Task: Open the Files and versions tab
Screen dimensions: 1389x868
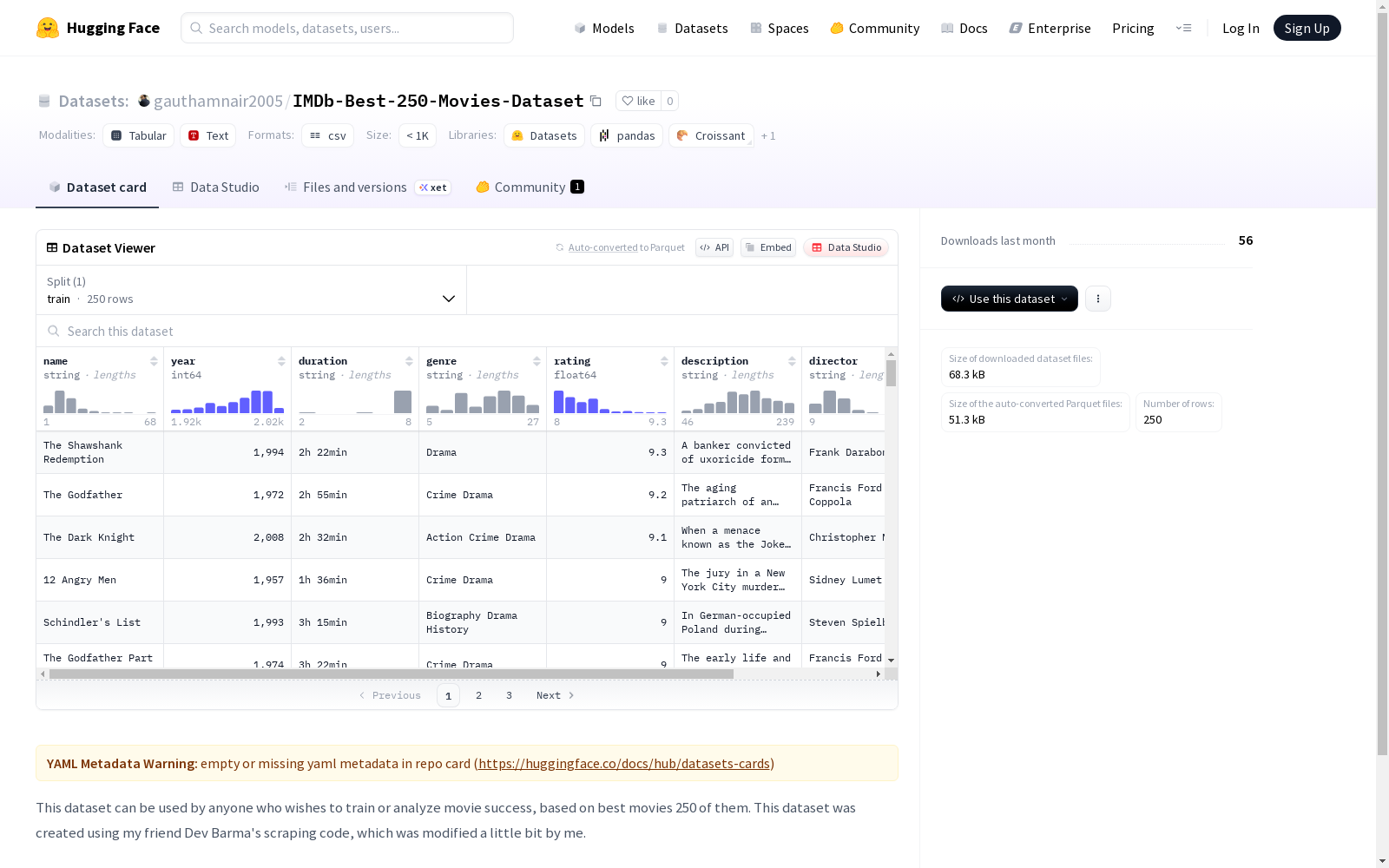Action: [x=367, y=187]
